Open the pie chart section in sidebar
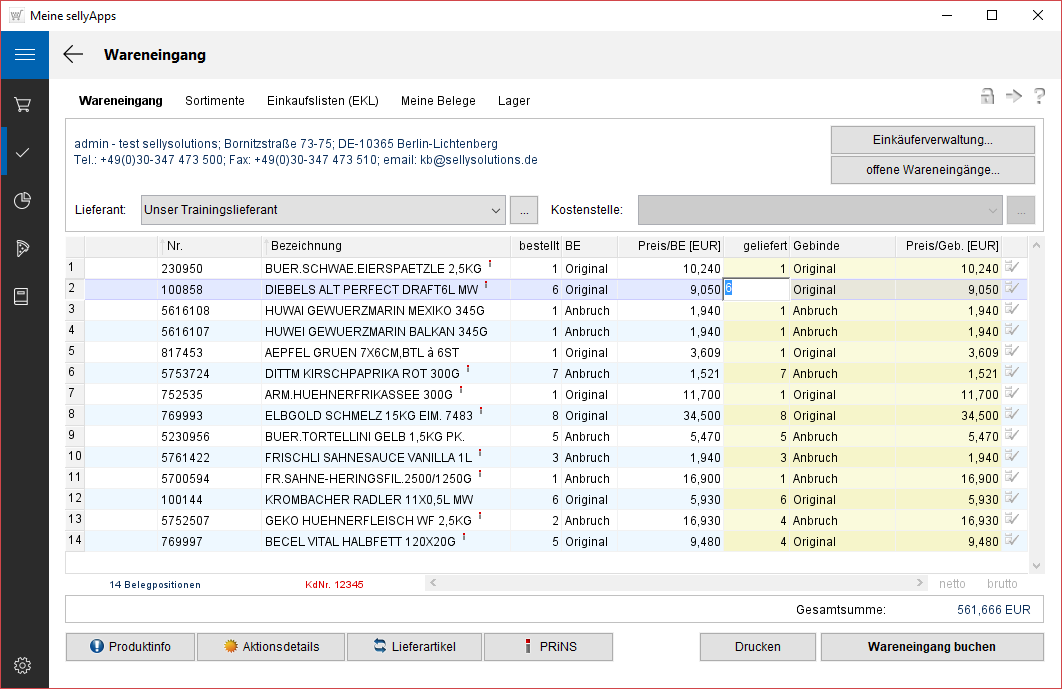 click(x=24, y=201)
